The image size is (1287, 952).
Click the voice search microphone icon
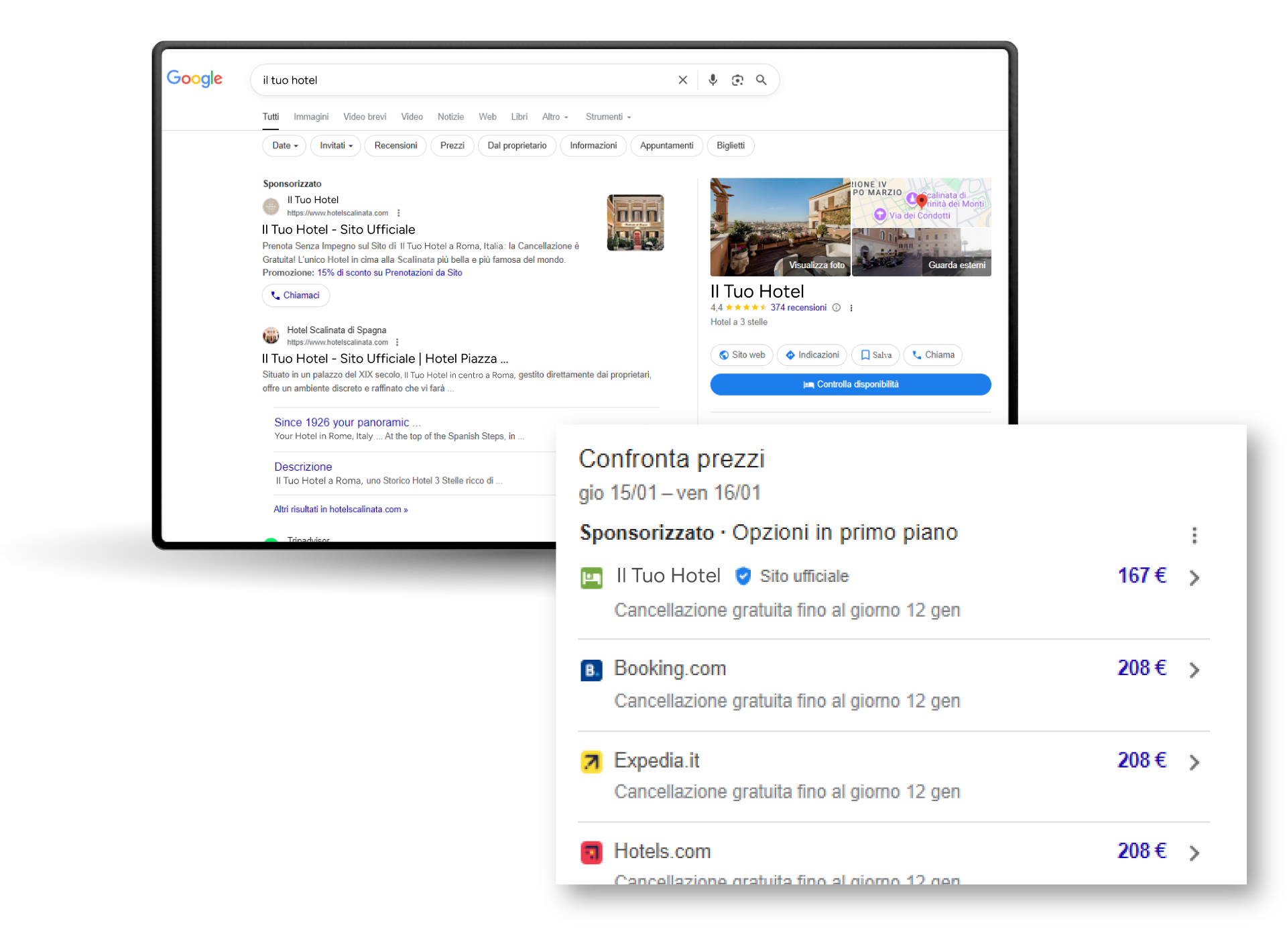click(713, 80)
